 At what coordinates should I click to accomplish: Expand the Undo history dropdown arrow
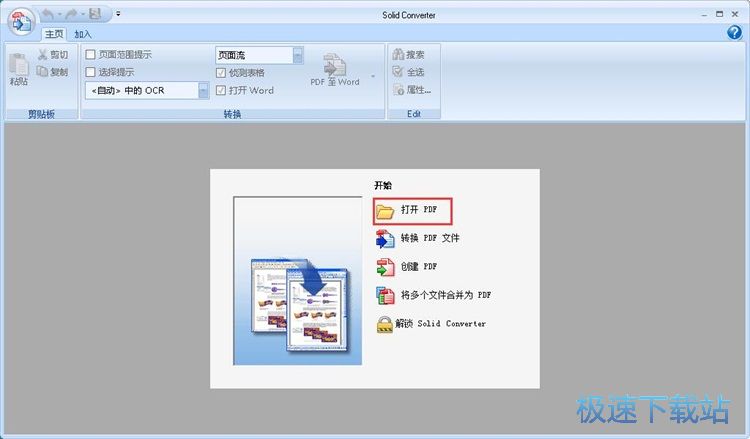pos(59,14)
